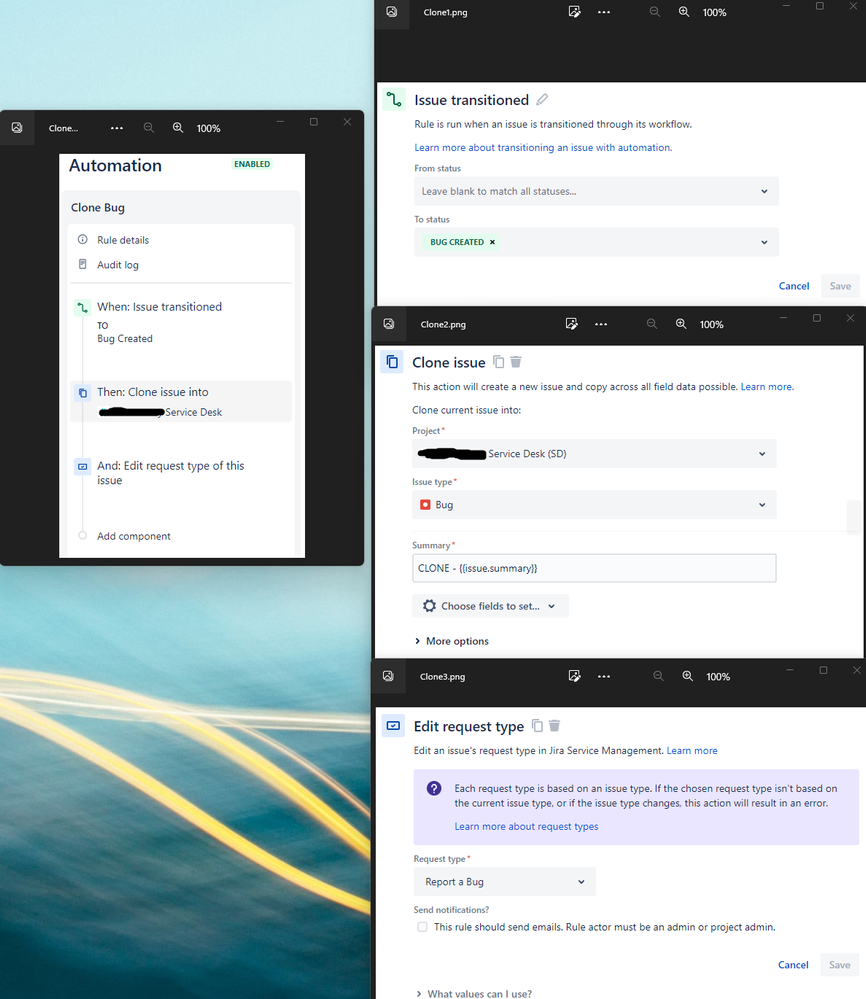Image resolution: width=866 pixels, height=999 pixels.
Task: Click edit image icon in Clone2.png window
Action: (x=572, y=324)
